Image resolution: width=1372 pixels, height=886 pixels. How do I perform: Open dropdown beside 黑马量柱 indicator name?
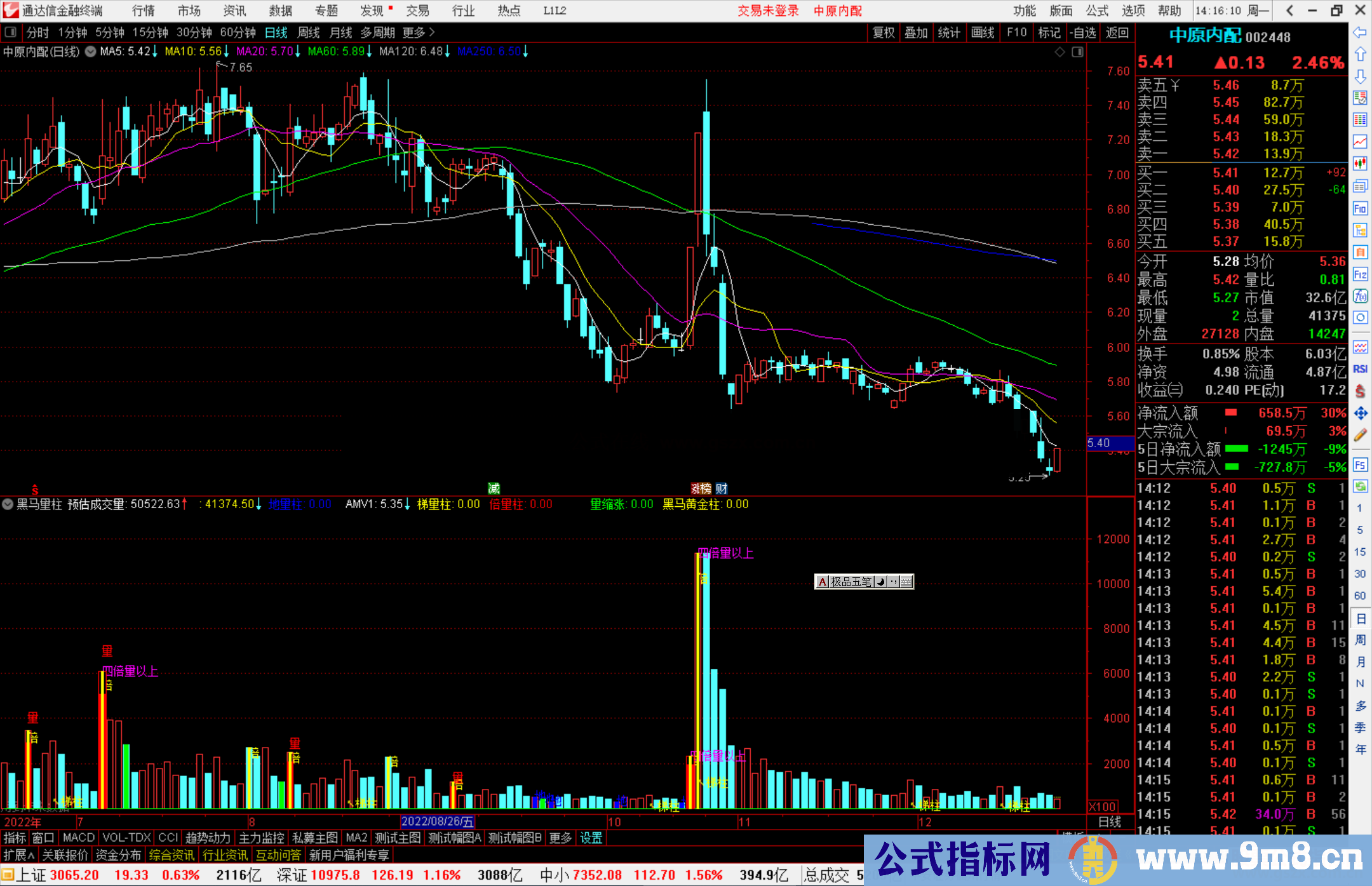click(x=8, y=504)
